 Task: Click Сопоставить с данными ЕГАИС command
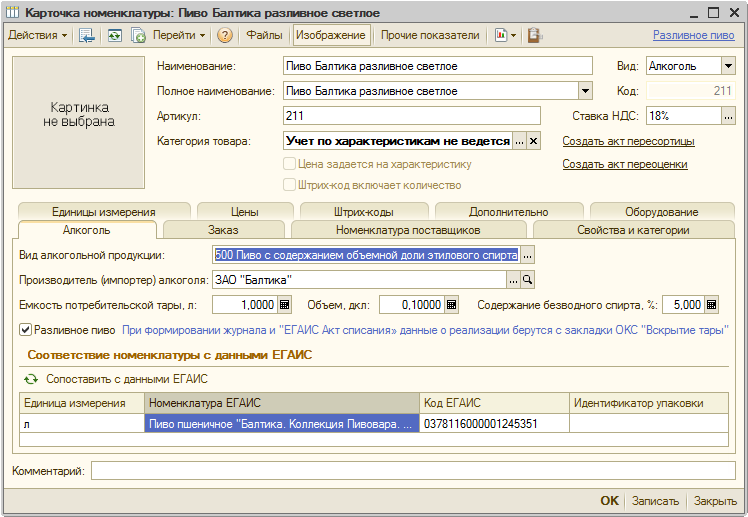click(x=127, y=379)
